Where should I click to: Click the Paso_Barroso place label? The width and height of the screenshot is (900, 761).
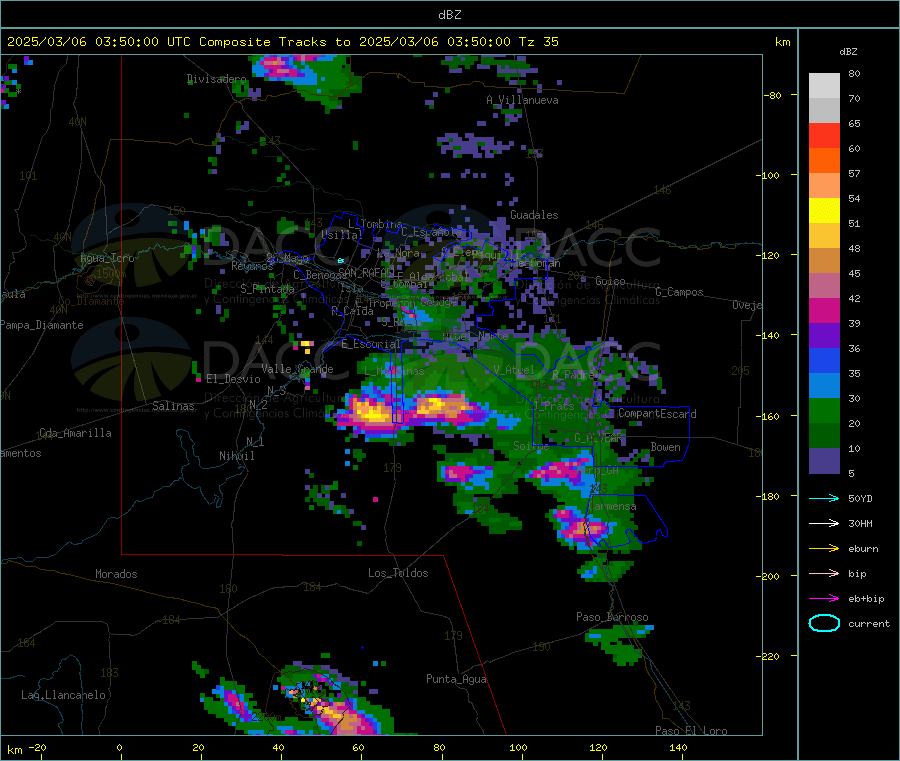click(612, 617)
